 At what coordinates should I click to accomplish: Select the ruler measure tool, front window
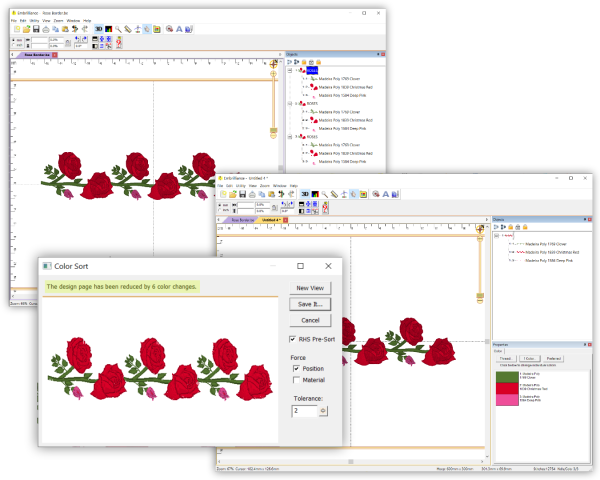coord(334,194)
